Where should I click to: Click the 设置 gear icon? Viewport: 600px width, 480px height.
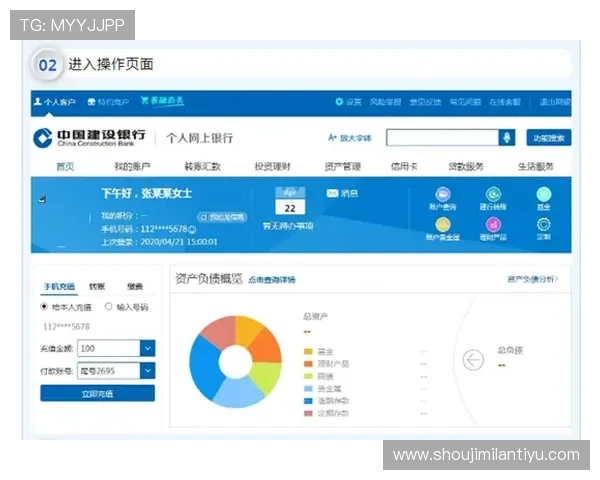339,101
